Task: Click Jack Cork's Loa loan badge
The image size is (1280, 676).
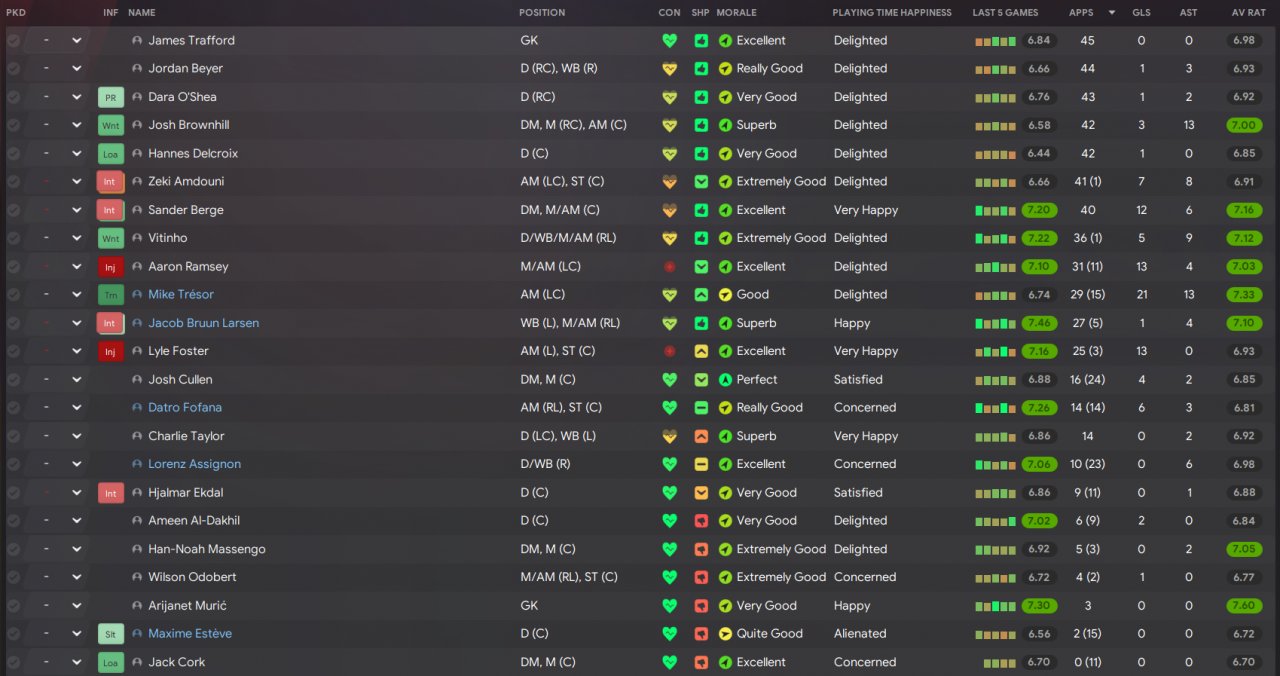Action: (110, 662)
